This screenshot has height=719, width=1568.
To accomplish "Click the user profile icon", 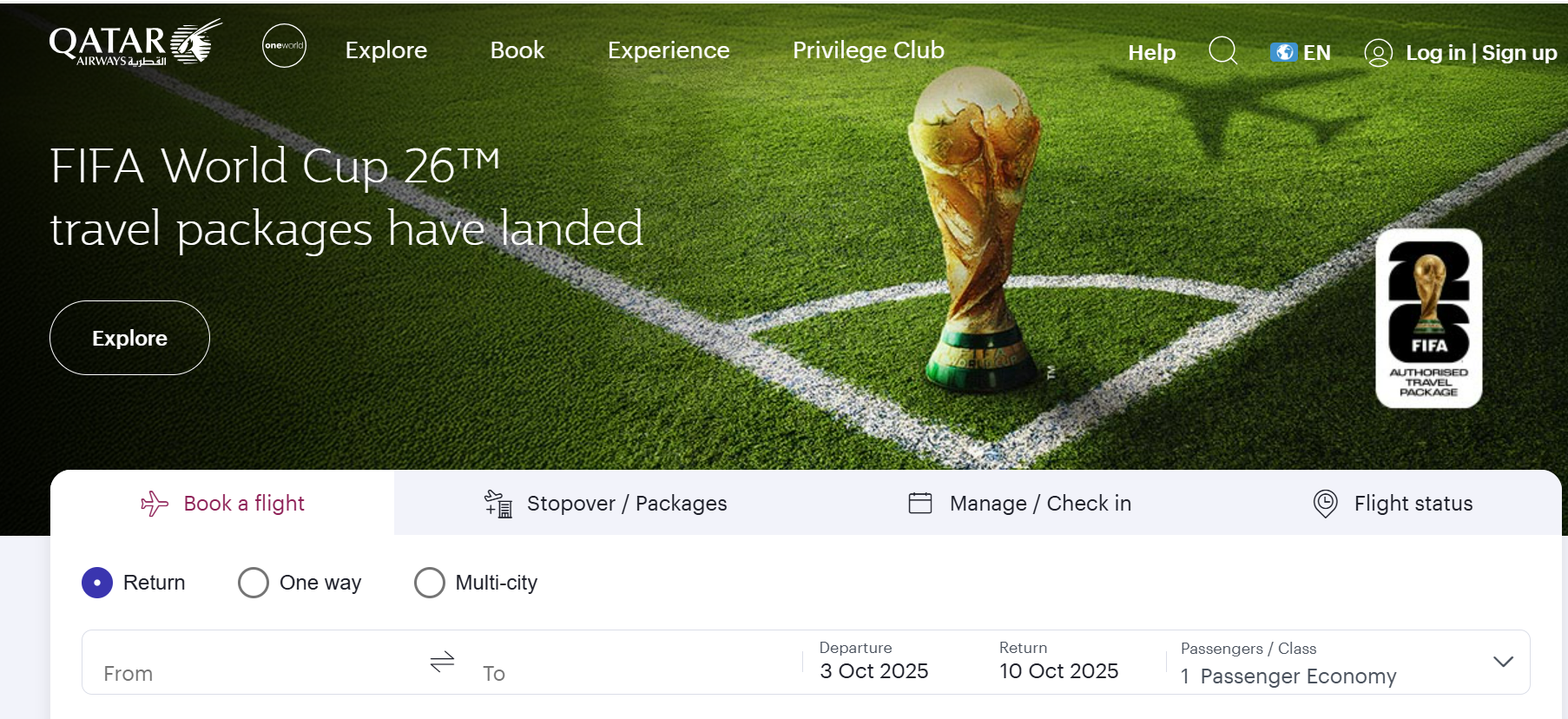I will [x=1378, y=53].
